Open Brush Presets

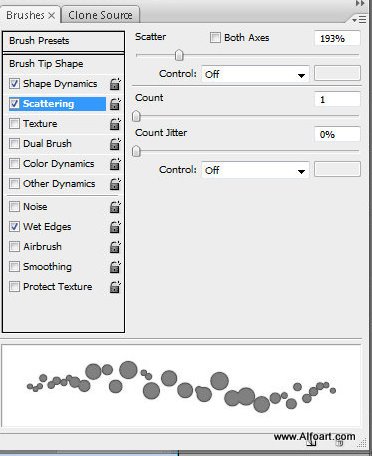point(63,41)
